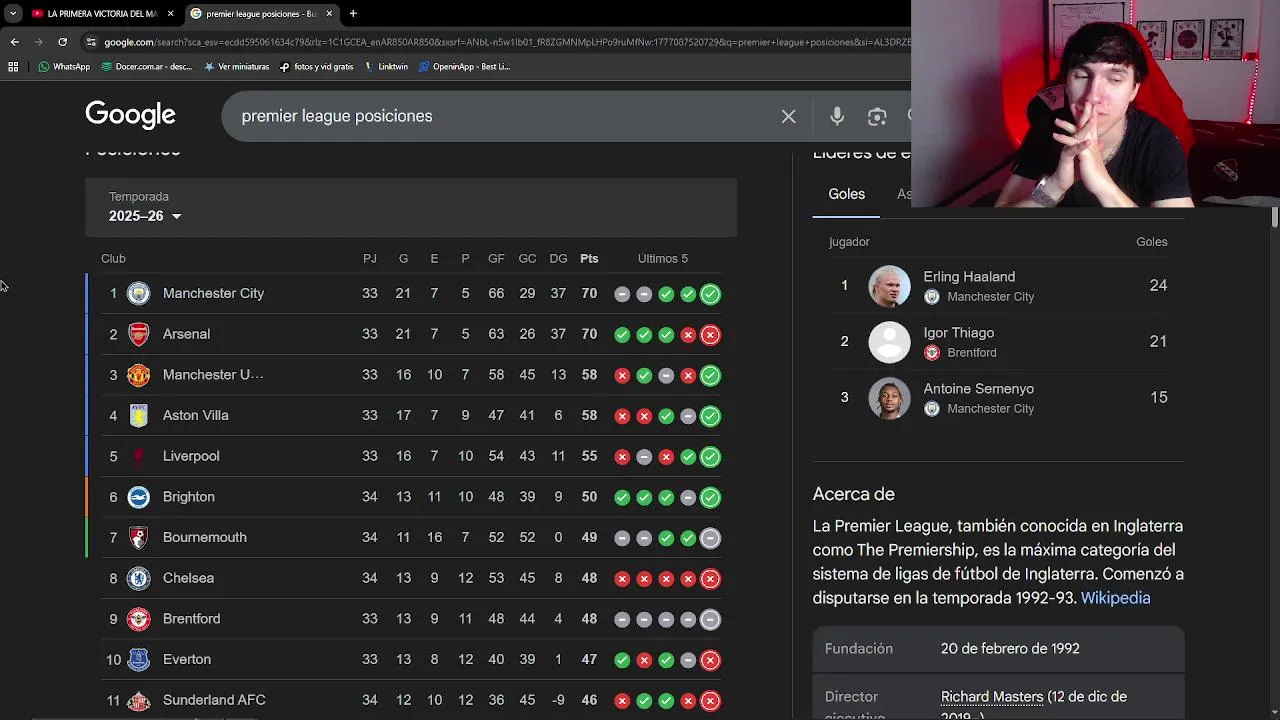Click the Sunderland AFC team name
Image resolution: width=1280 pixels, height=720 pixels.
click(214, 700)
